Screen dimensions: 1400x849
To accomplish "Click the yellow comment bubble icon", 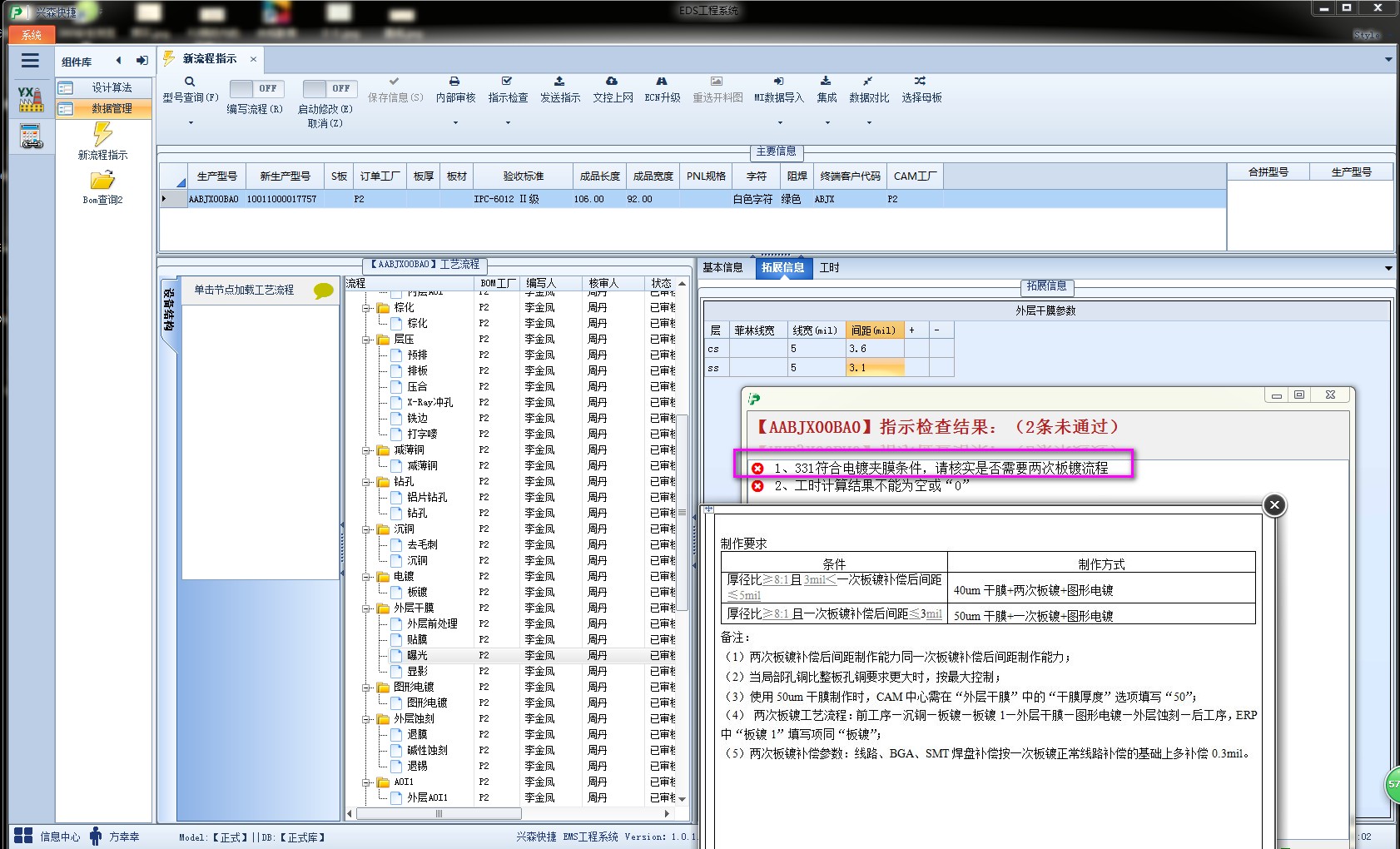I will 323,290.
